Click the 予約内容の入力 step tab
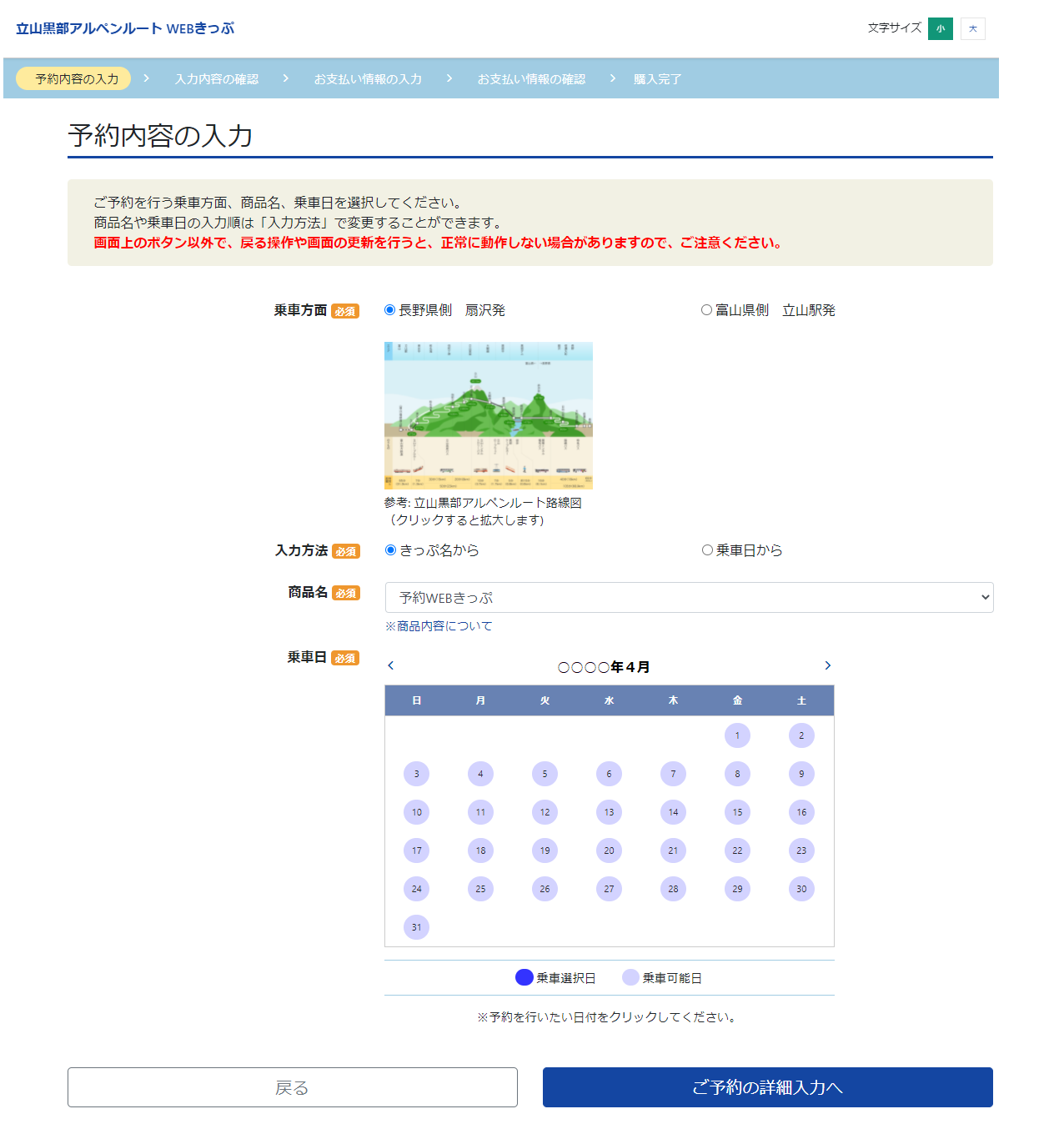Image resolution: width=1064 pixels, height=1134 pixels. click(76, 79)
